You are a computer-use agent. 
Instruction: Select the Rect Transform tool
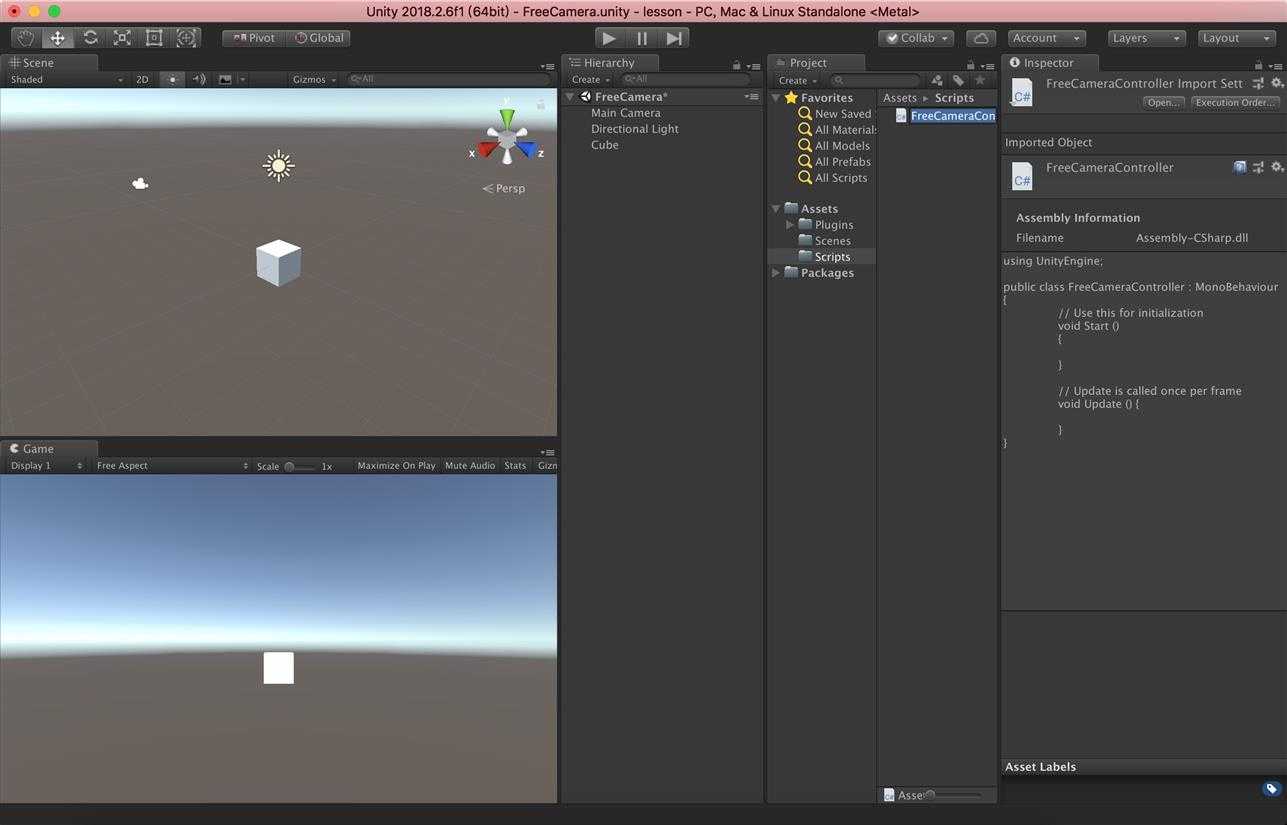154,38
